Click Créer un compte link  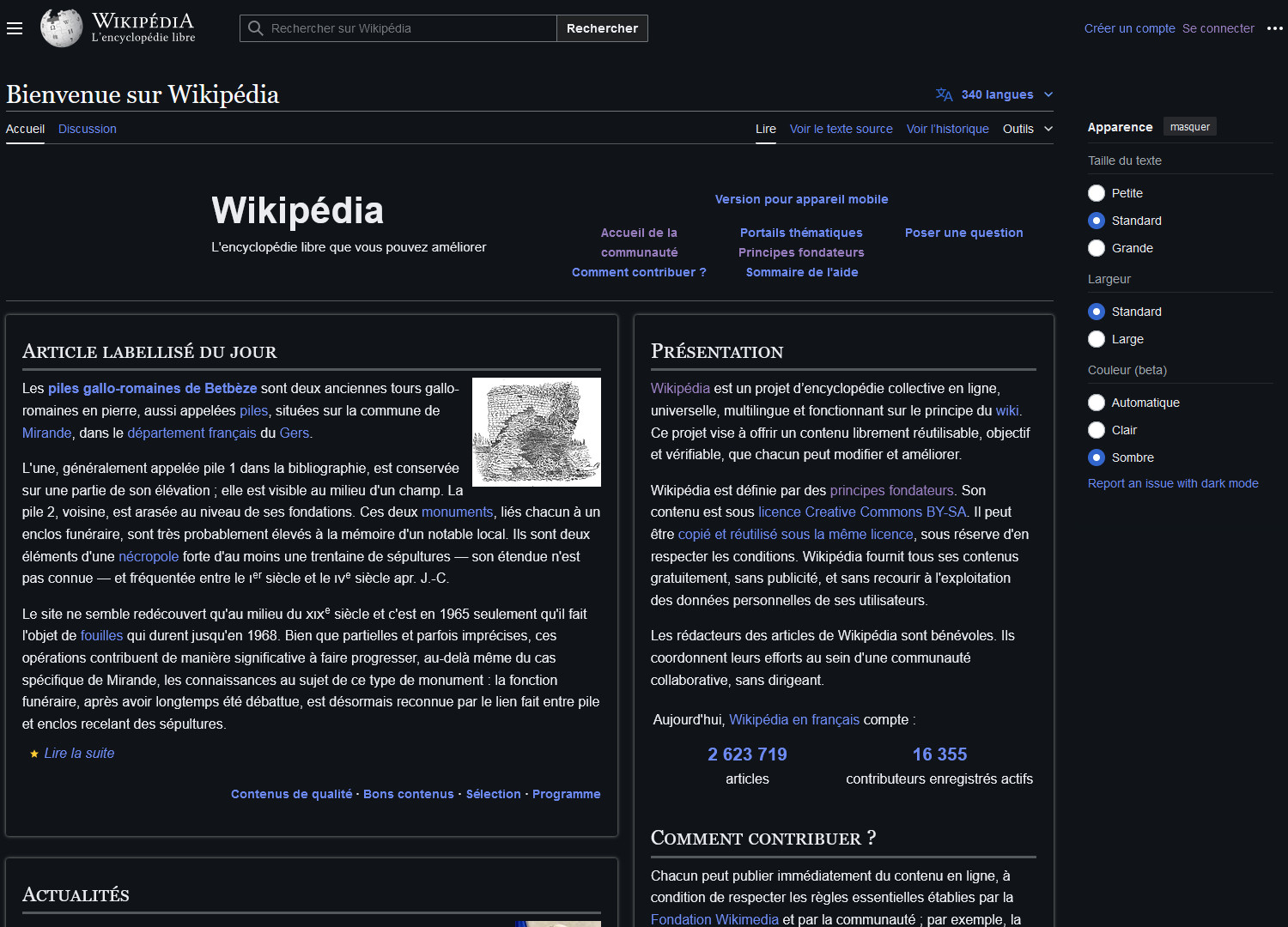[1130, 28]
